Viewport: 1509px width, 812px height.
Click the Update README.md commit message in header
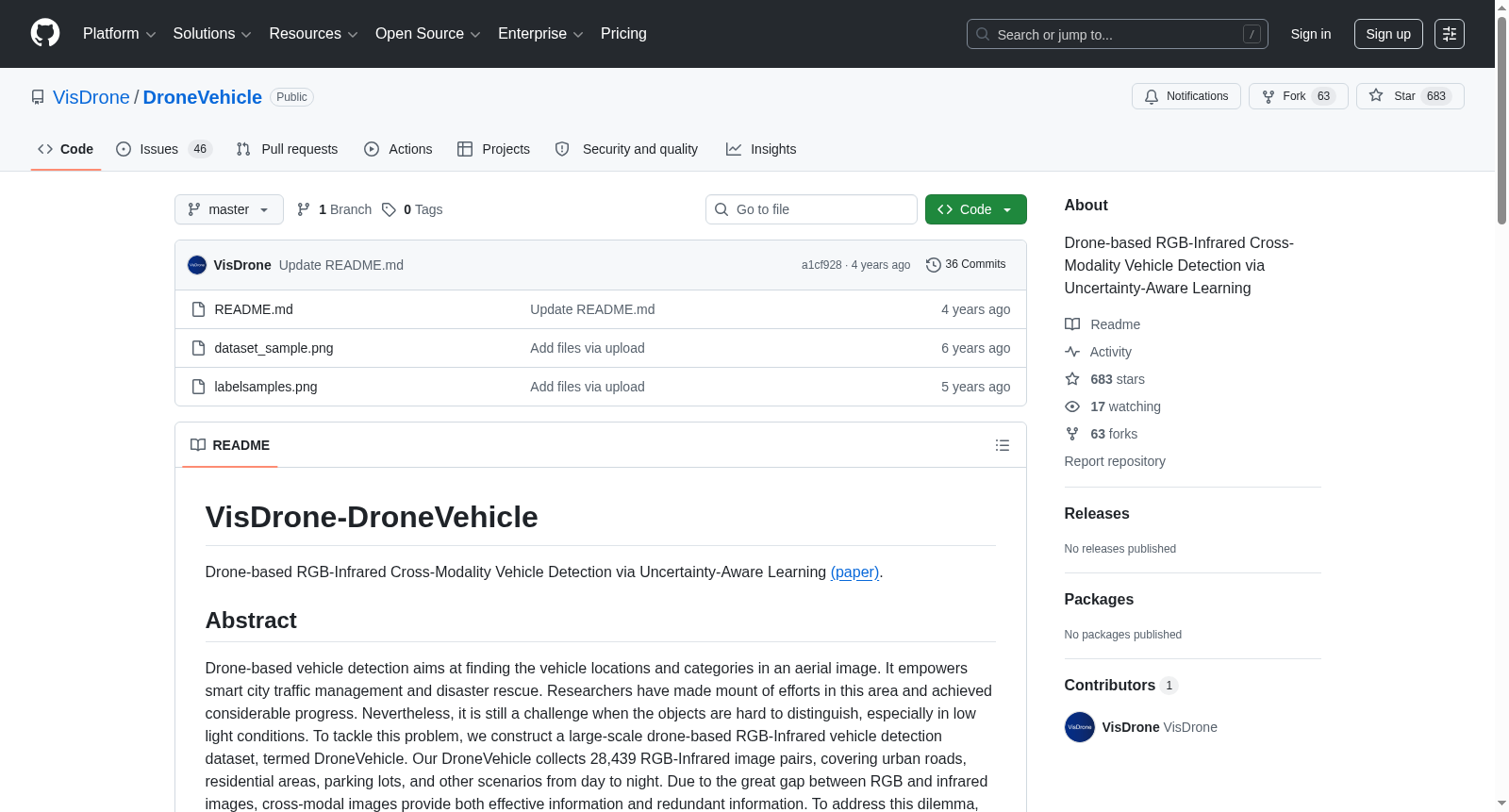(x=341, y=265)
